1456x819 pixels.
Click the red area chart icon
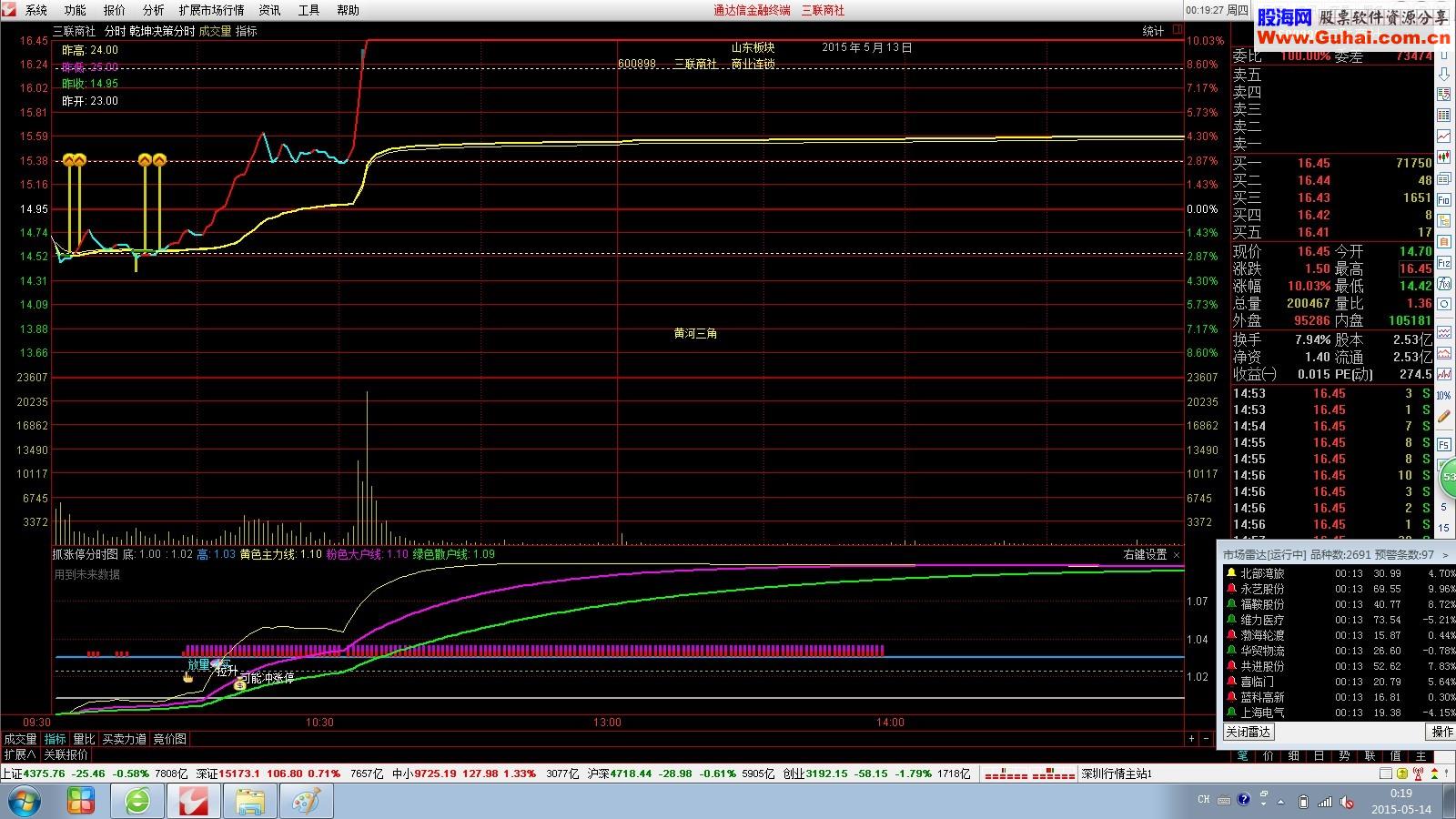click(x=1444, y=352)
